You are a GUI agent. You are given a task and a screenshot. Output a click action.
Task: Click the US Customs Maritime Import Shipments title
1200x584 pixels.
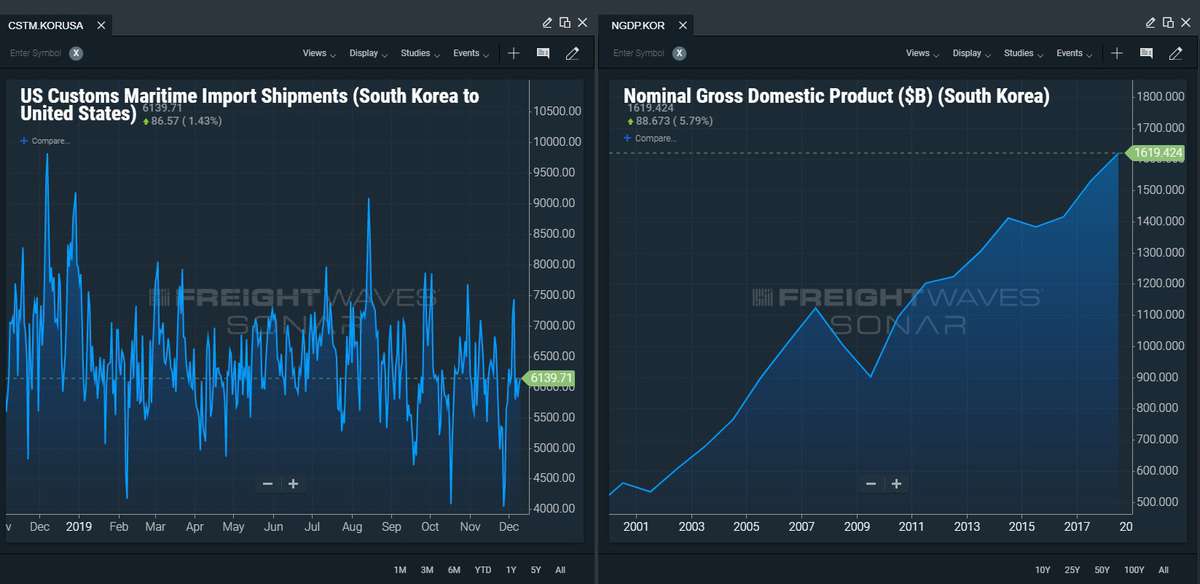pos(249,105)
